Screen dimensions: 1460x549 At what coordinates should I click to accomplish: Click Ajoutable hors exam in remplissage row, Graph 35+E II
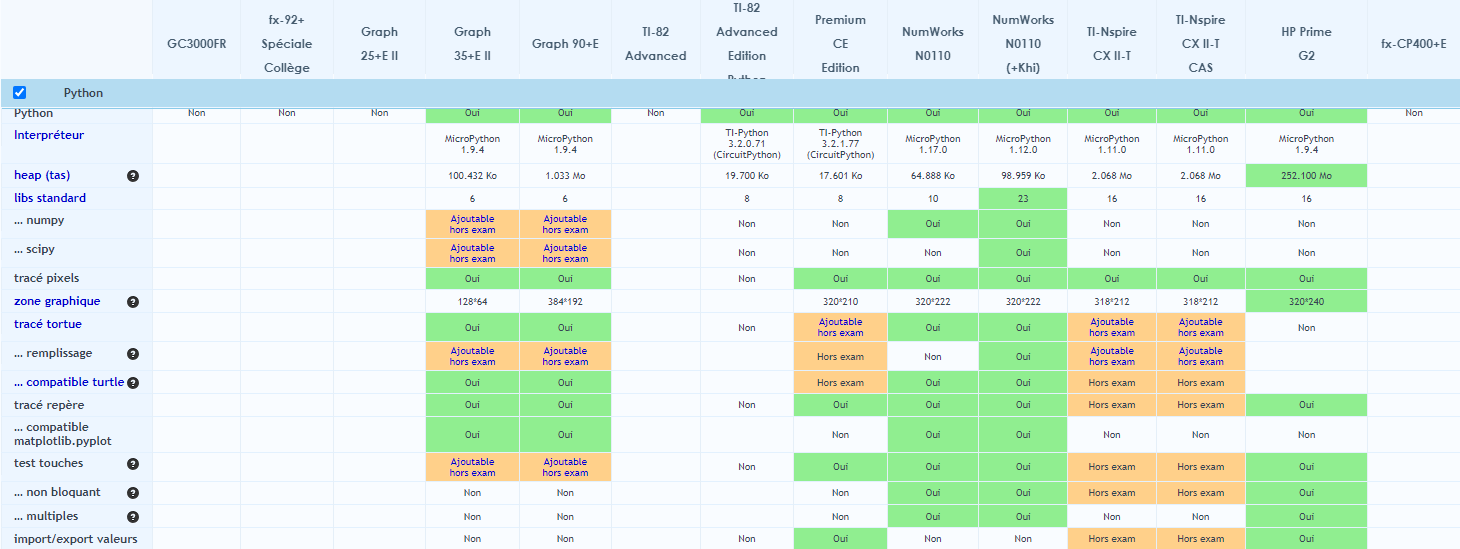472,357
